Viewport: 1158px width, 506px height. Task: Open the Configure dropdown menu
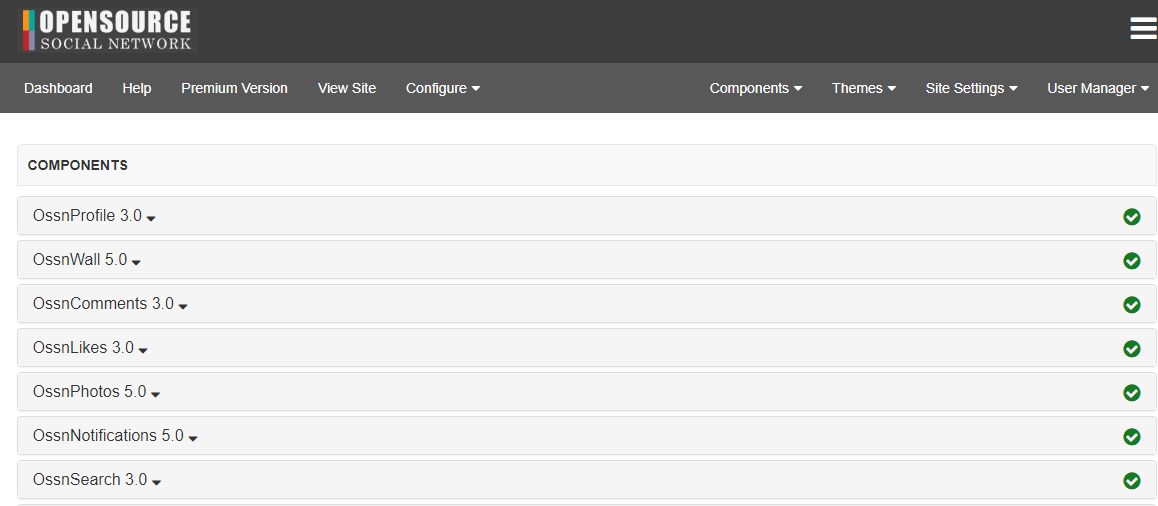[443, 88]
